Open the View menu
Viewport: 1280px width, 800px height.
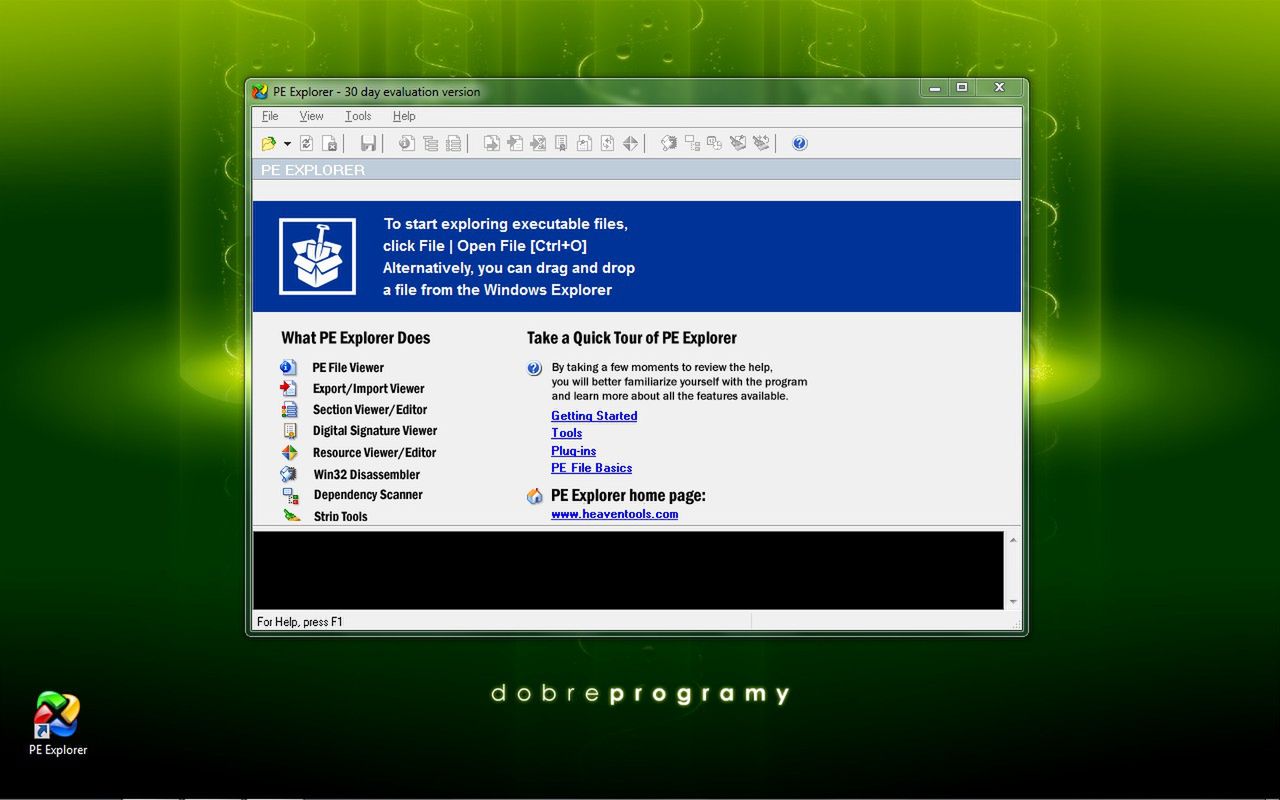point(311,116)
